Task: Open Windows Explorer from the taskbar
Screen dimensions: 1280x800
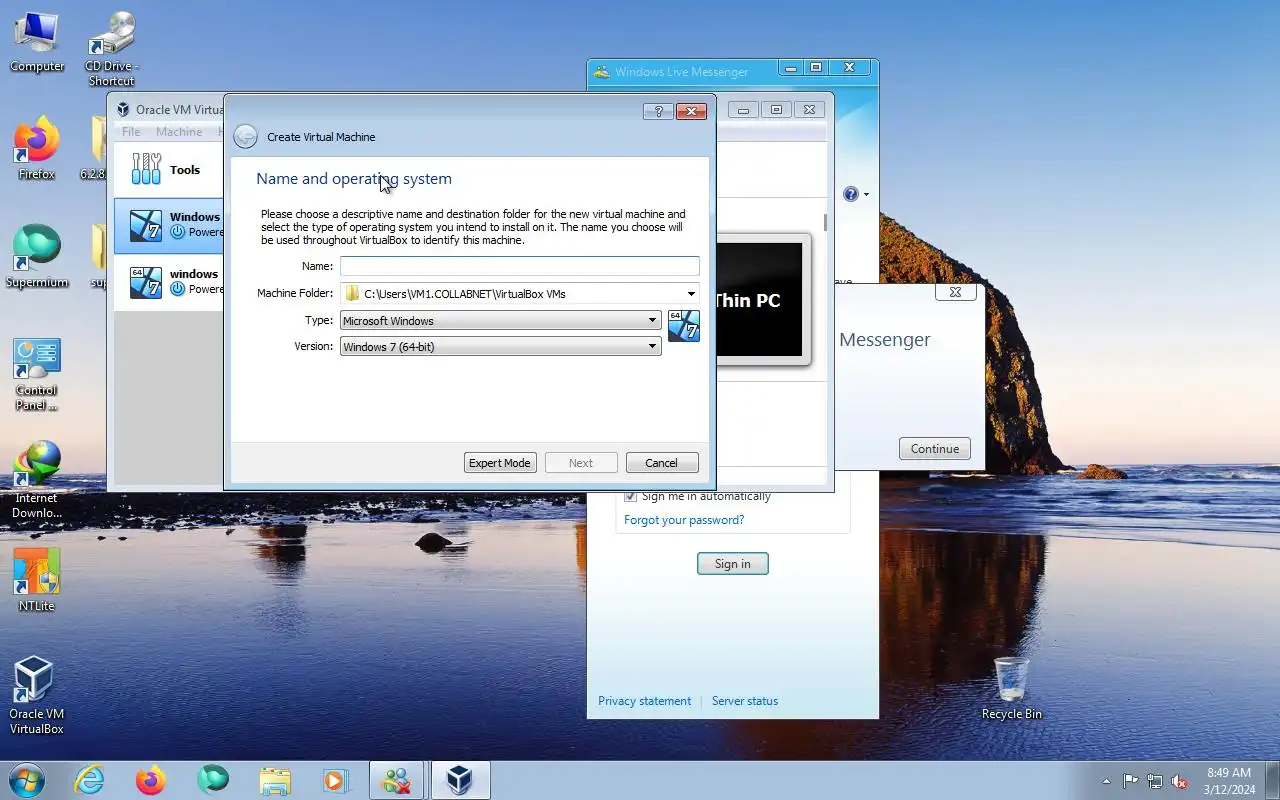Action: click(x=274, y=780)
